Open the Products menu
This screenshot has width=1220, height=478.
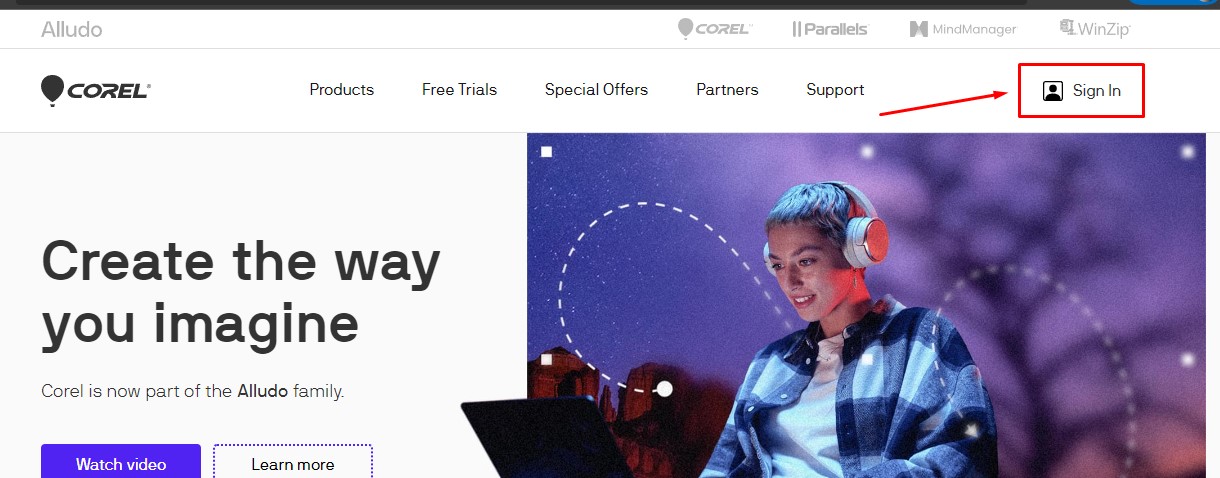341,90
